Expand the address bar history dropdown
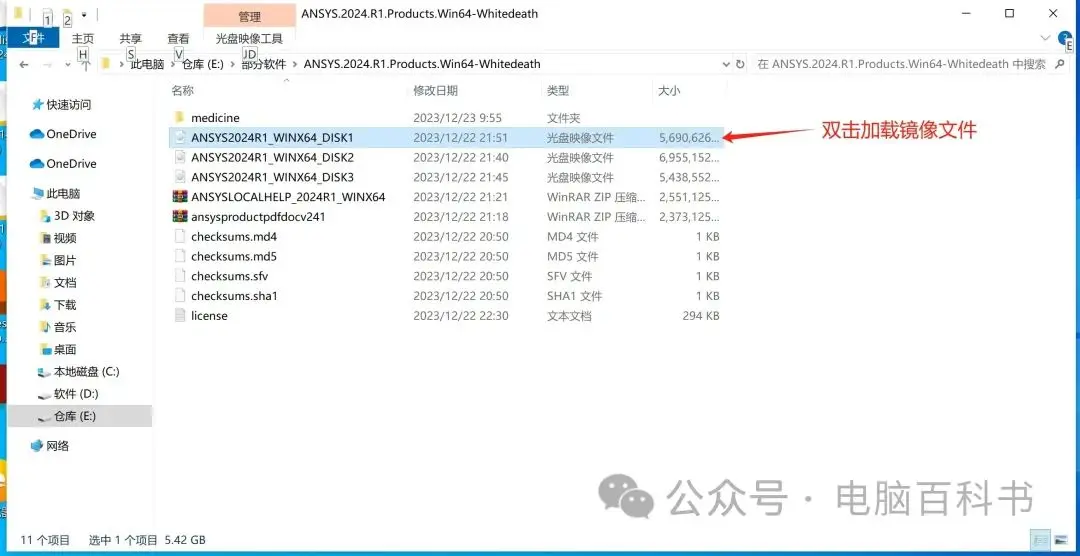1080x556 pixels. point(726,64)
